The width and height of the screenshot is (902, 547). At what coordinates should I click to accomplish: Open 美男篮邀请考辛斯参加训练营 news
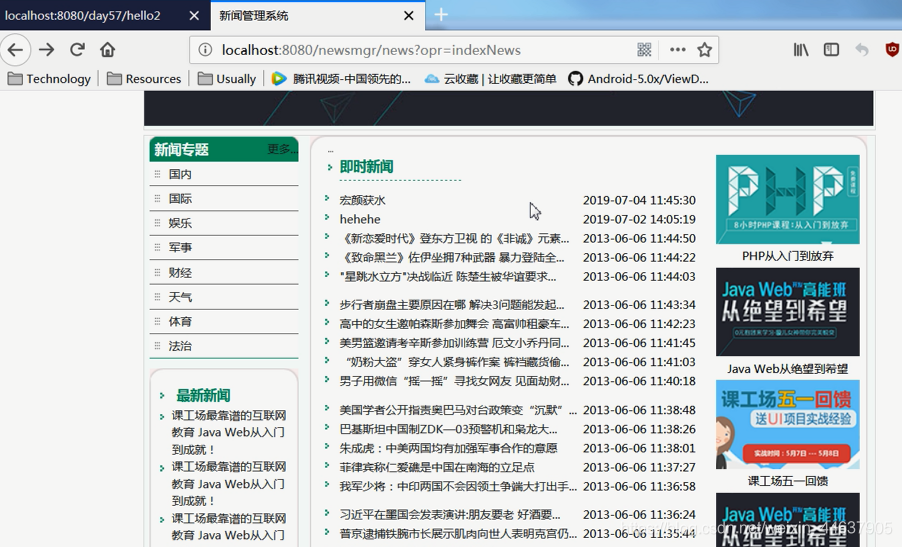pyautogui.click(x=454, y=343)
